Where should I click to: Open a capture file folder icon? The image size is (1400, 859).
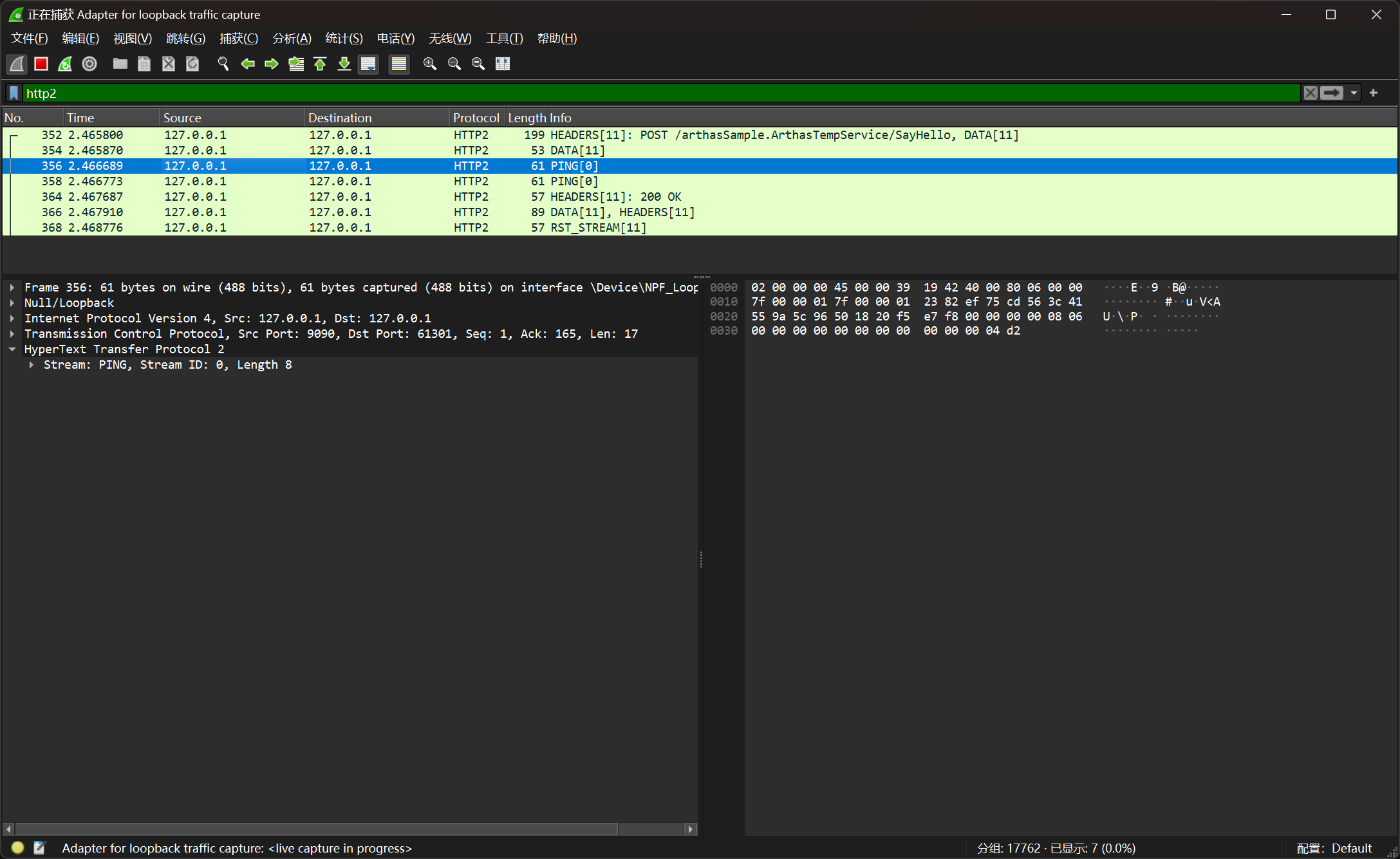[x=120, y=64]
